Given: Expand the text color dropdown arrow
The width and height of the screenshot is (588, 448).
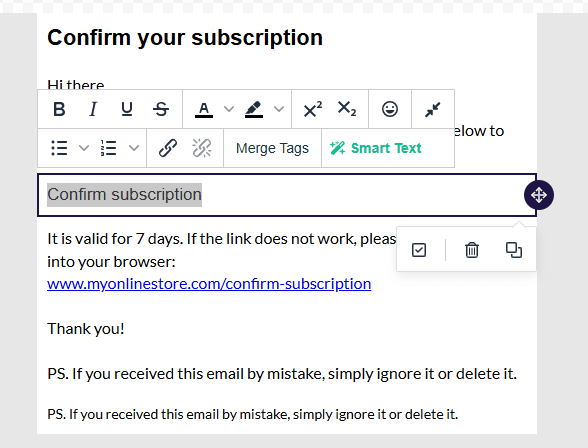Looking at the screenshot, I should pyautogui.click(x=229, y=109).
